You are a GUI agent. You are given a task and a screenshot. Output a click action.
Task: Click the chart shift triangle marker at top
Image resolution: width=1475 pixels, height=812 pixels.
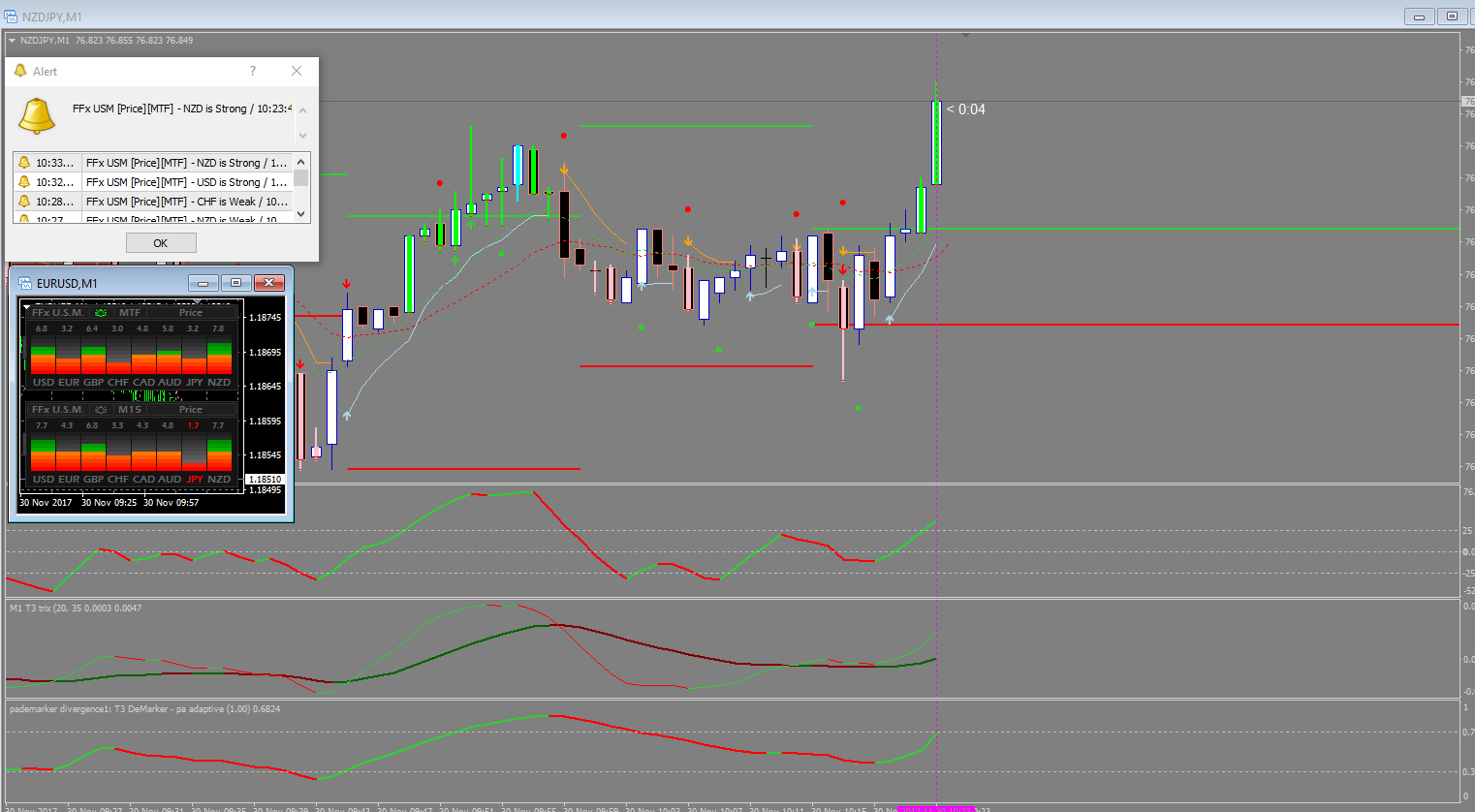pos(965,35)
